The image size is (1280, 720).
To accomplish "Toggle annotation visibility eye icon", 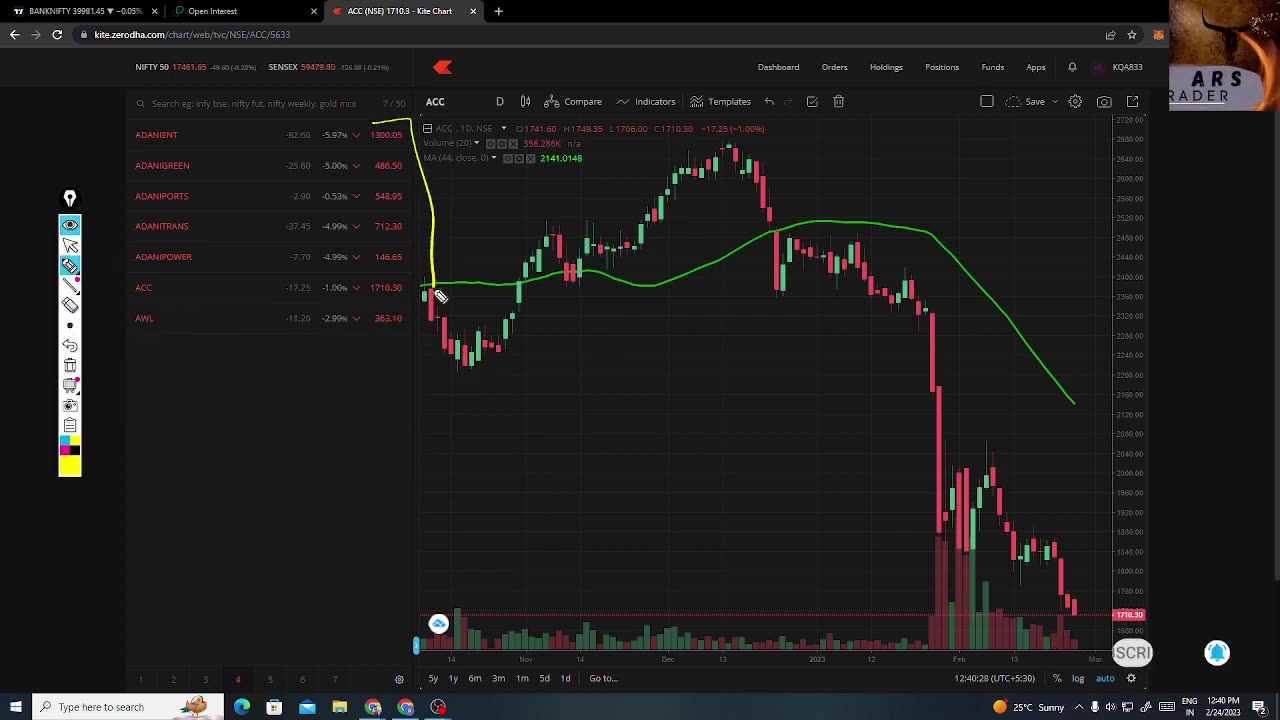I will [x=70, y=225].
